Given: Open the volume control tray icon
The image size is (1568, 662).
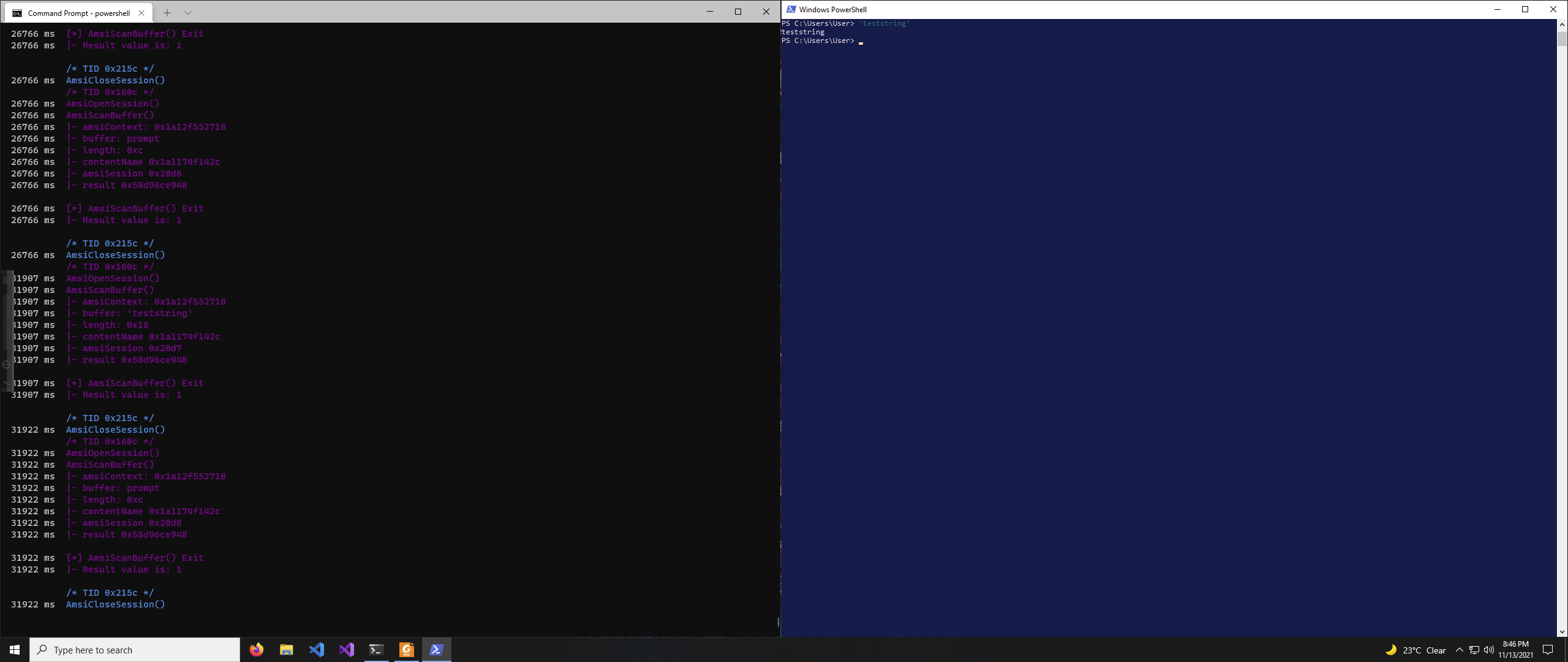Looking at the screenshot, I should click(1489, 650).
